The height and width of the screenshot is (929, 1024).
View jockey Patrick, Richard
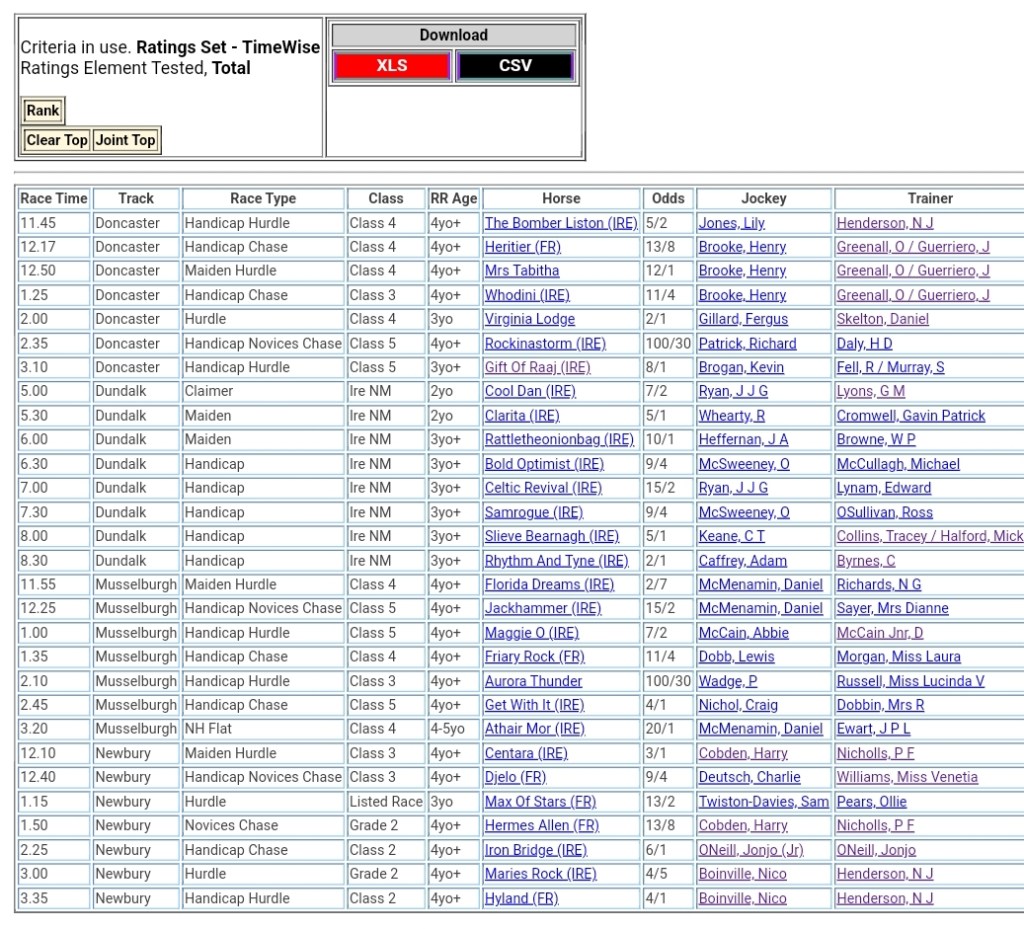tap(747, 343)
